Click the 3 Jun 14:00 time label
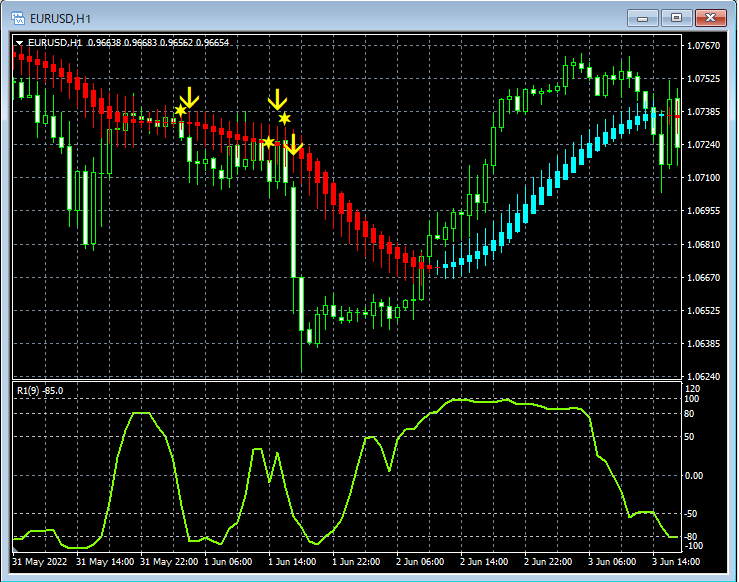 (676, 562)
